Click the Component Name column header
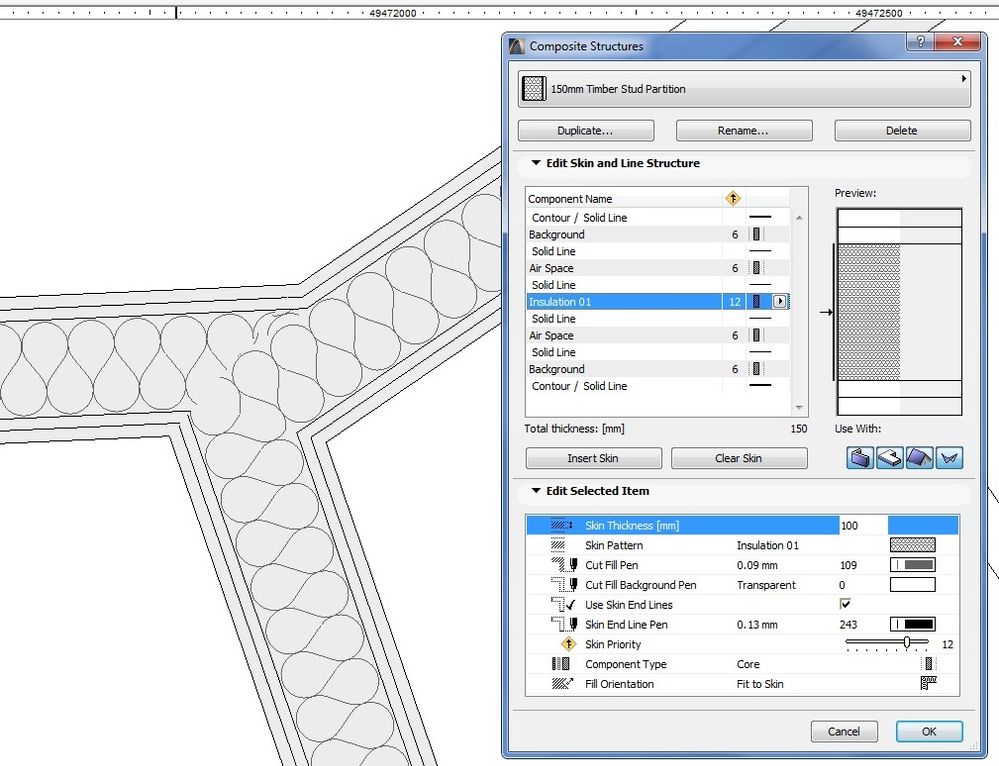Screen dimensions: 999x766 [624, 199]
